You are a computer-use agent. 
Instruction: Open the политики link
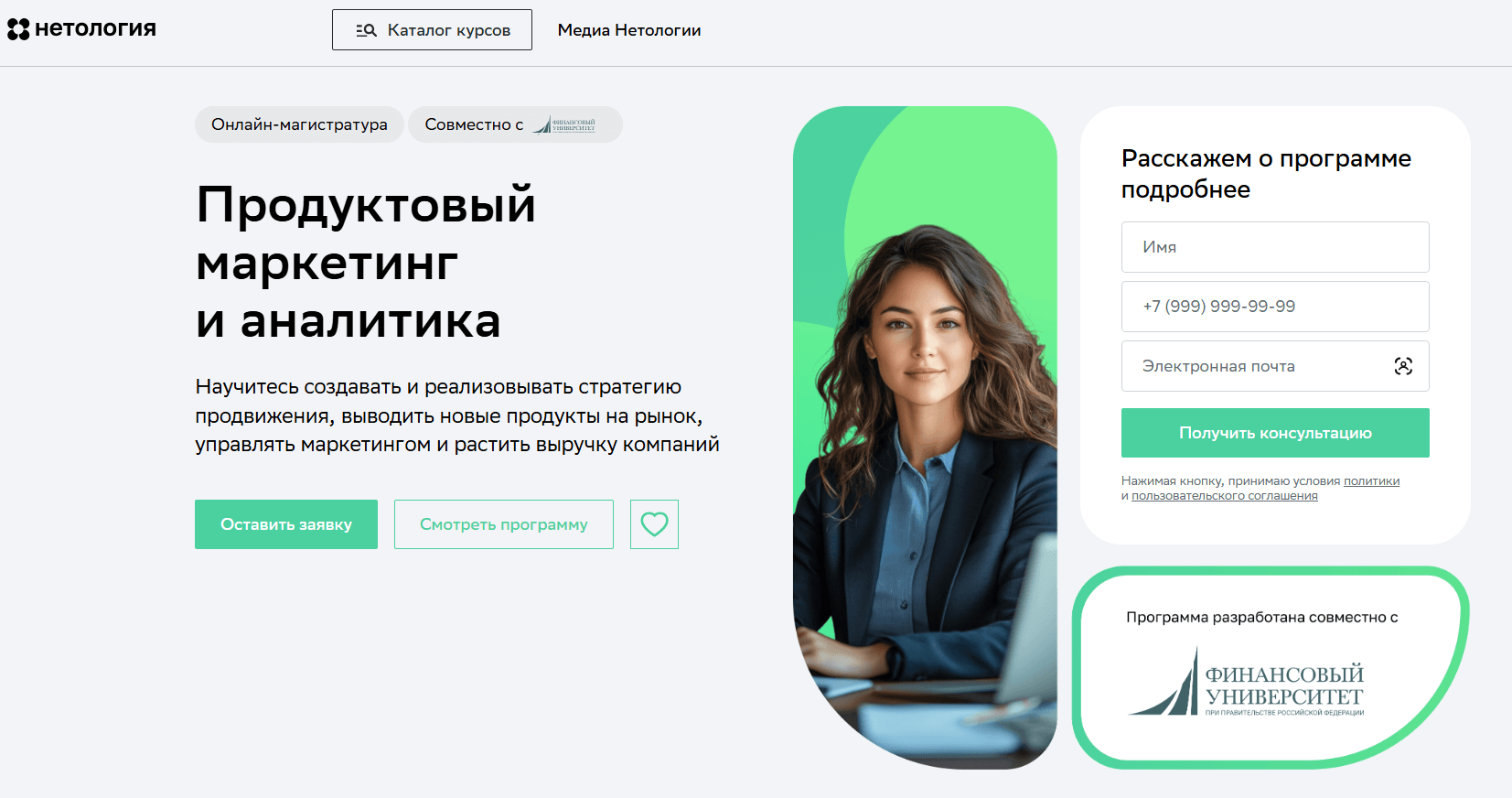tap(1371, 481)
